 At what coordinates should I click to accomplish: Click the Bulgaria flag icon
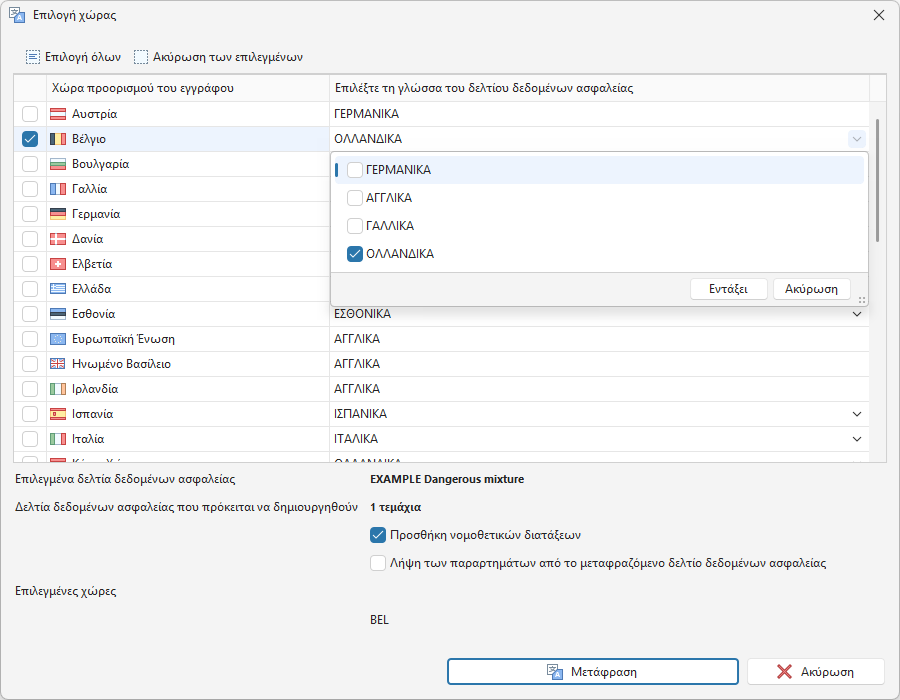tap(58, 164)
